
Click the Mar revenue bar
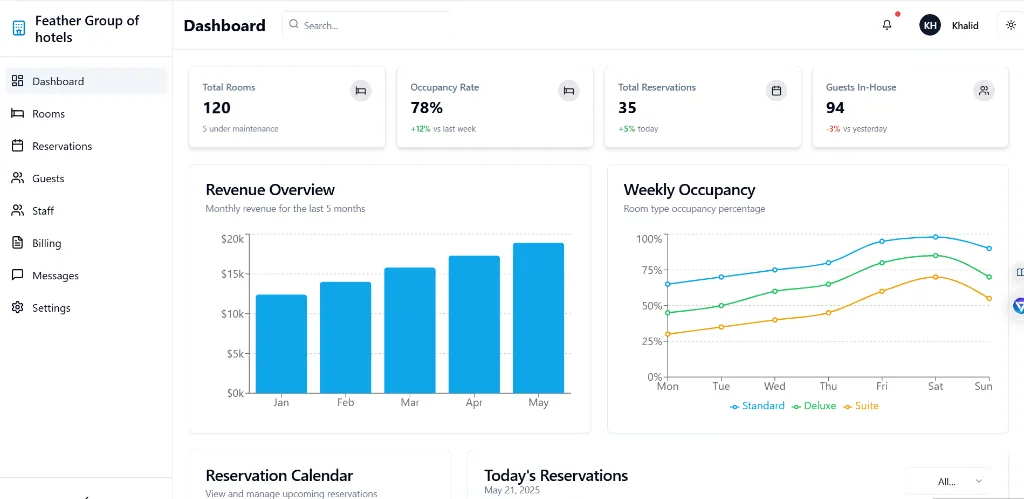(x=409, y=330)
